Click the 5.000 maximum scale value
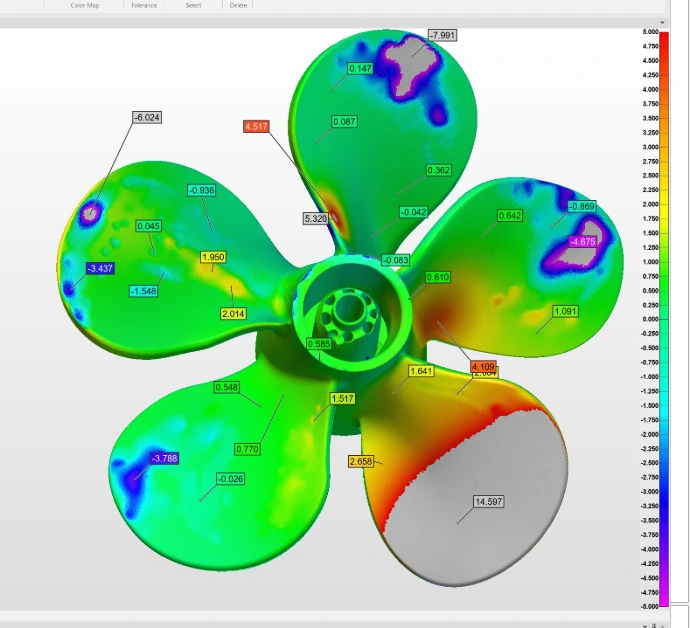Image resolution: width=690 pixels, height=628 pixels. (650, 32)
